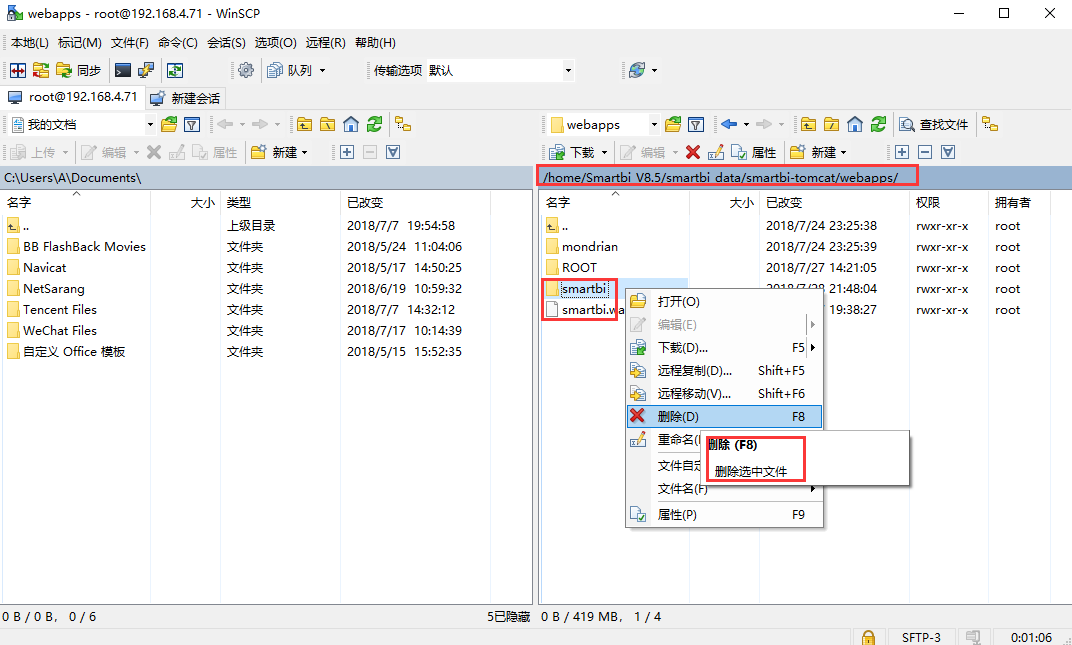1072x645 pixels.
Task: Expand the remote panel 新建 dropdown arrow
Action: (843, 152)
